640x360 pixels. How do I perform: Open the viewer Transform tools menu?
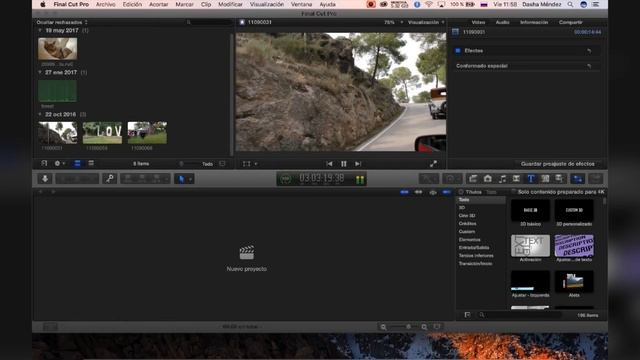249,164
